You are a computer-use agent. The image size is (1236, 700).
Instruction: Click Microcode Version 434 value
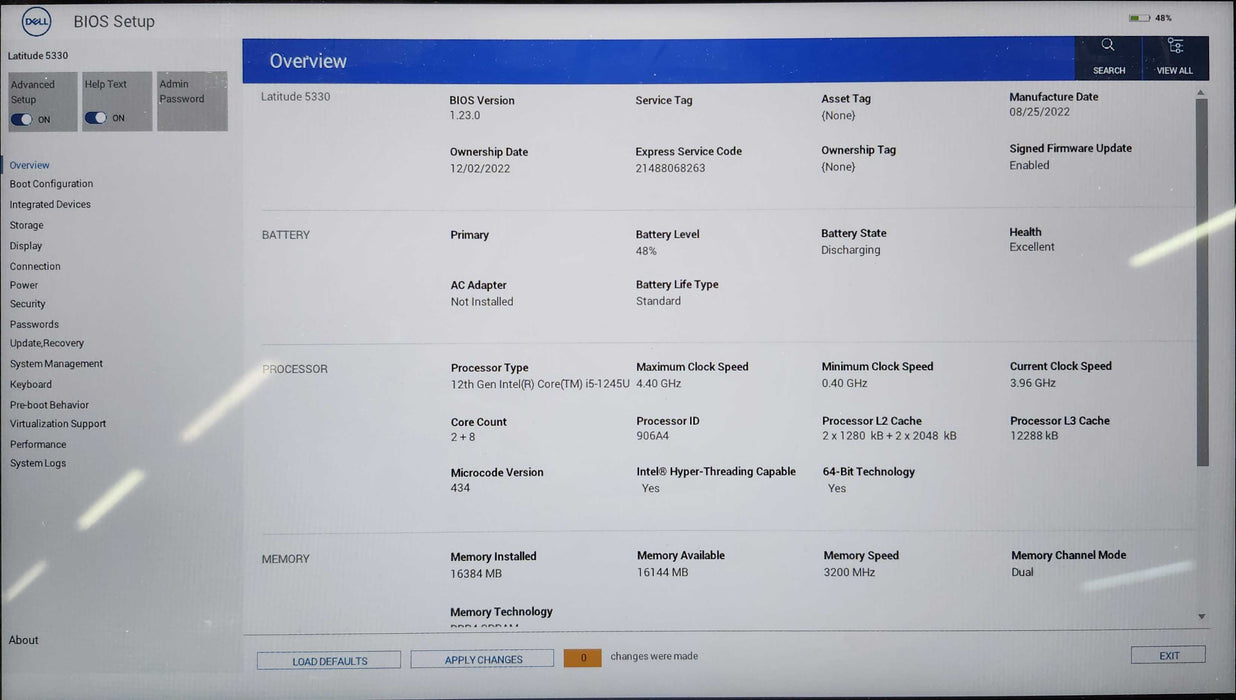coord(460,488)
